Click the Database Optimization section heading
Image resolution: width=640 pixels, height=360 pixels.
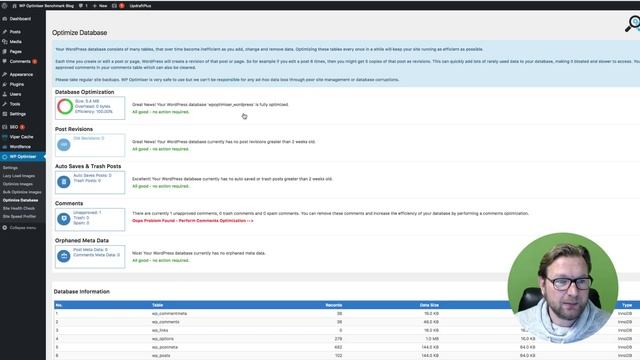coord(84,92)
